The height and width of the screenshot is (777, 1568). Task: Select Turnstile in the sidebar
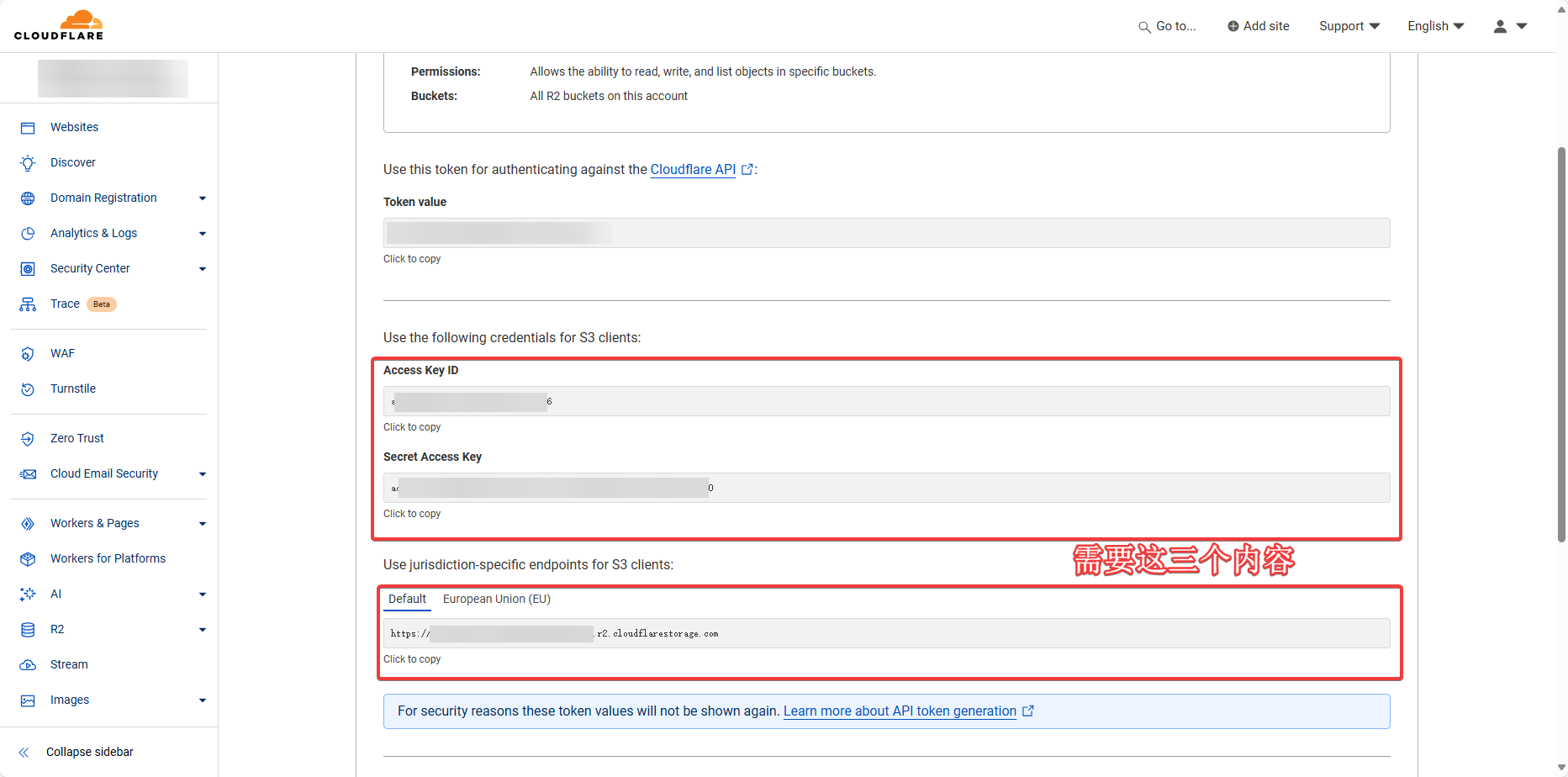pyautogui.click(x=73, y=388)
